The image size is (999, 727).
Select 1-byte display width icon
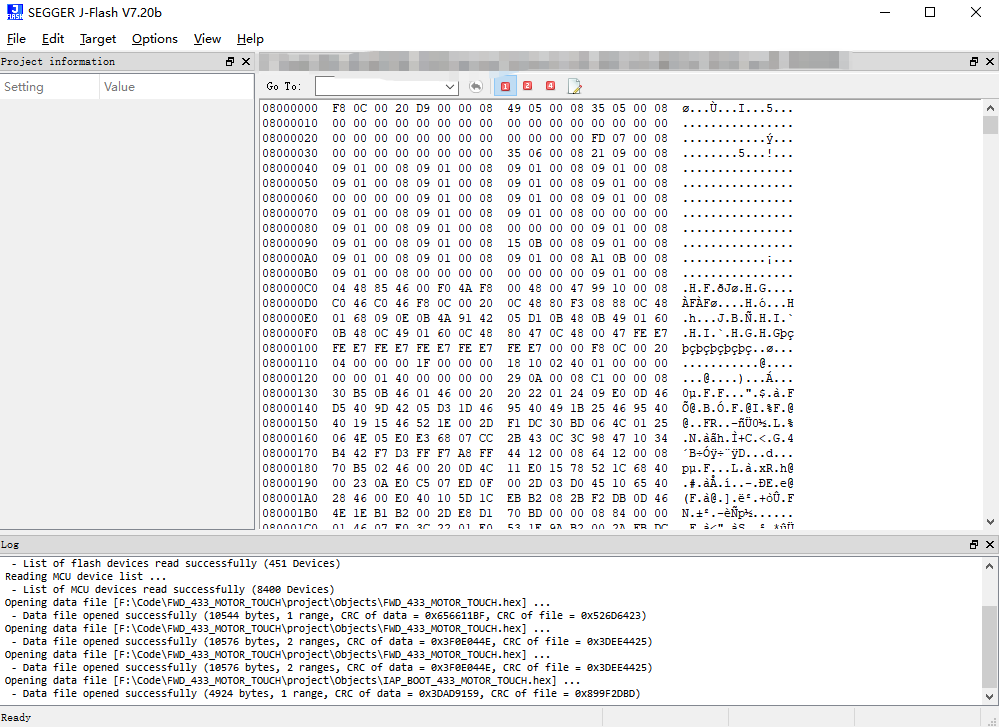click(x=505, y=86)
